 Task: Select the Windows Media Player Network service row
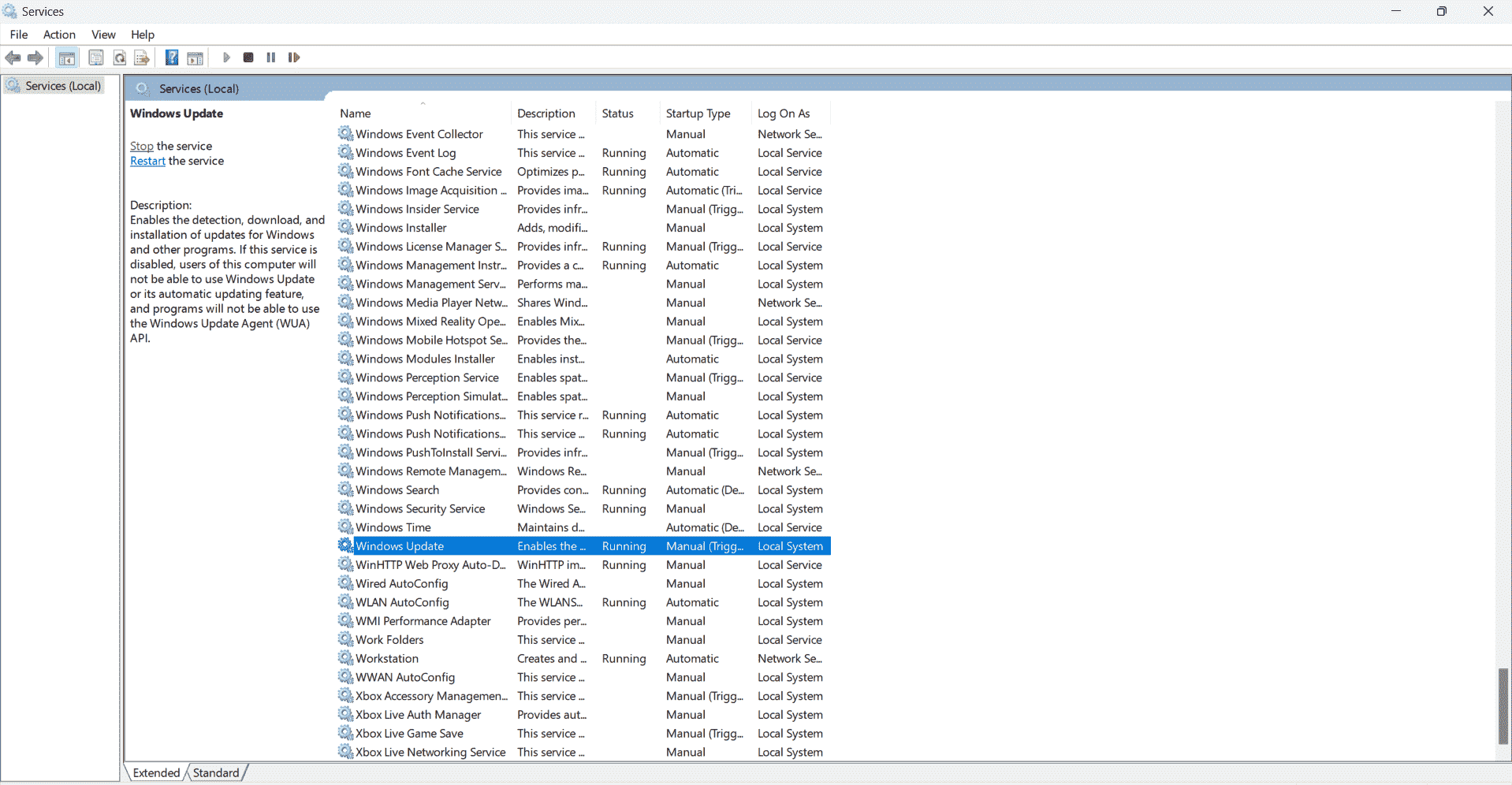tap(583, 303)
